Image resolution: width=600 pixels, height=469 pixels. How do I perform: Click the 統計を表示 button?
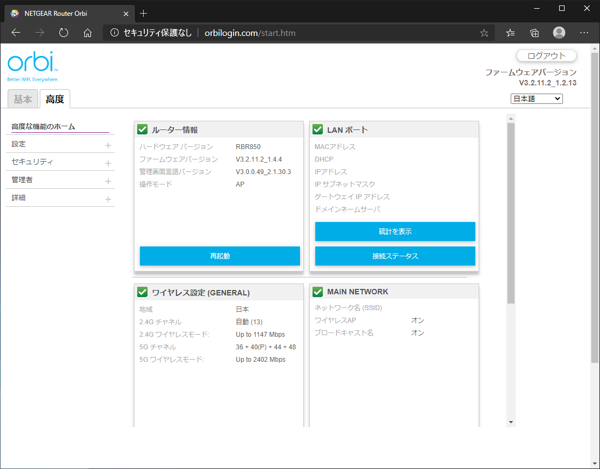pos(395,231)
